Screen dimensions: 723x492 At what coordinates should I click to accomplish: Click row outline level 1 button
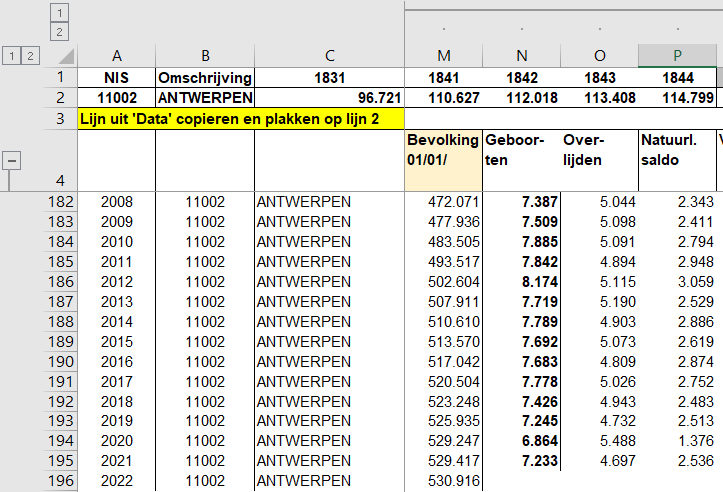coord(12,56)
